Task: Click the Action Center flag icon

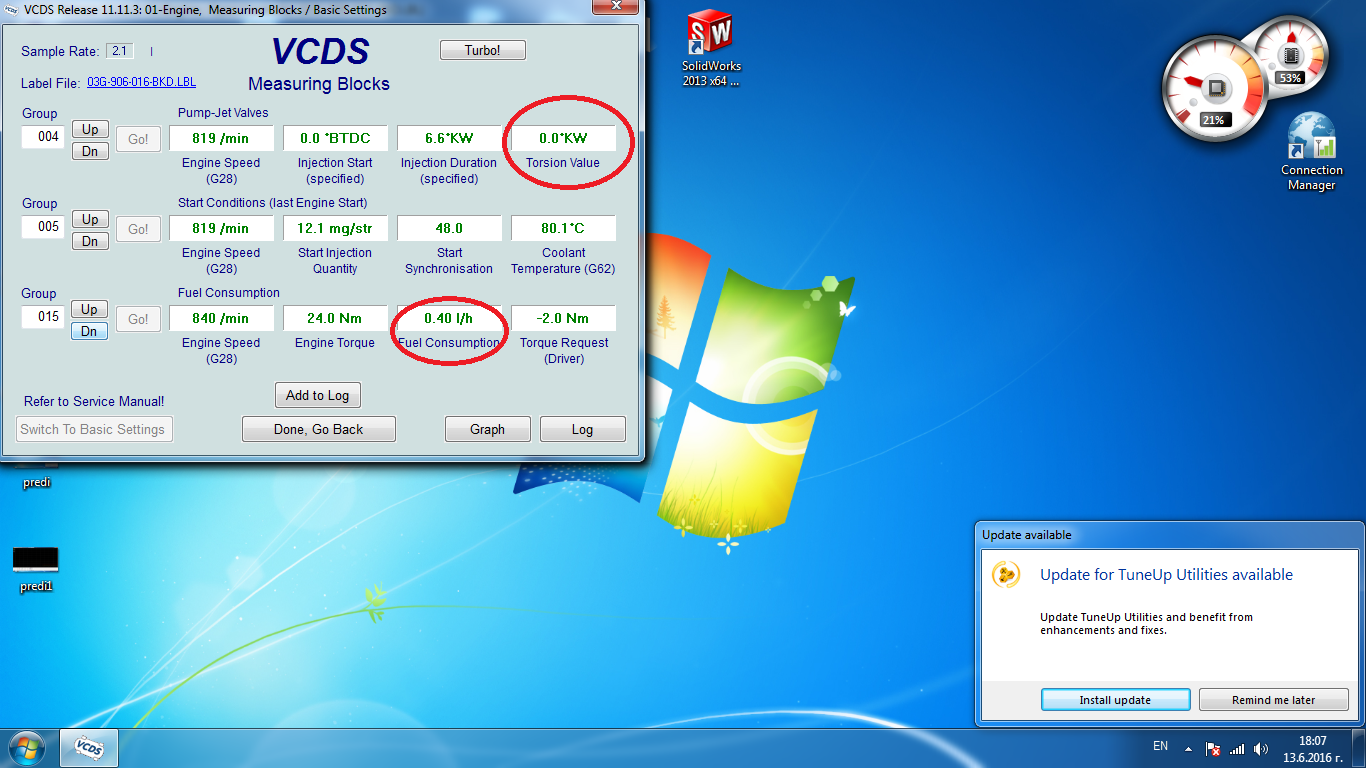Action: pyautogui.click(x=1213, y=748)
